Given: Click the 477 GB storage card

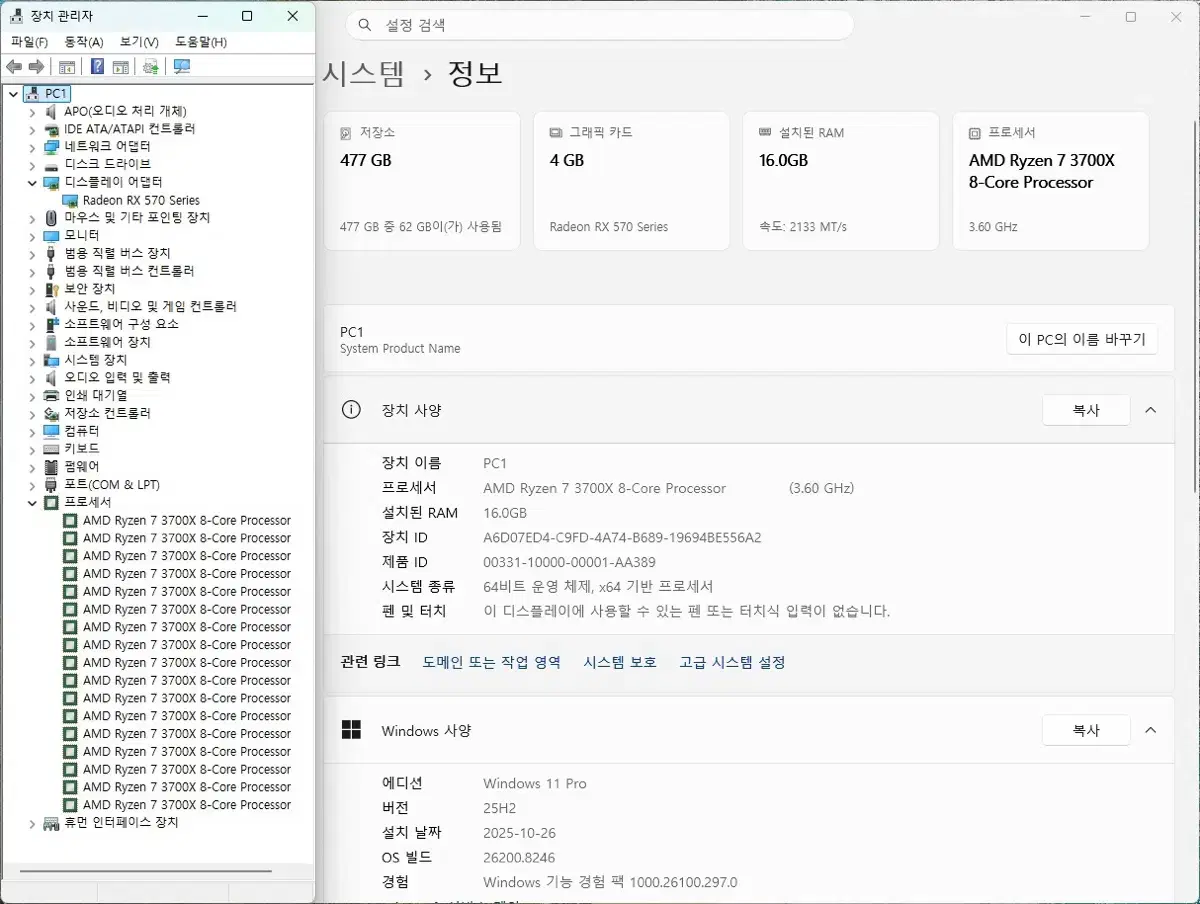Looking at the screenshot, I should [422, 181].
